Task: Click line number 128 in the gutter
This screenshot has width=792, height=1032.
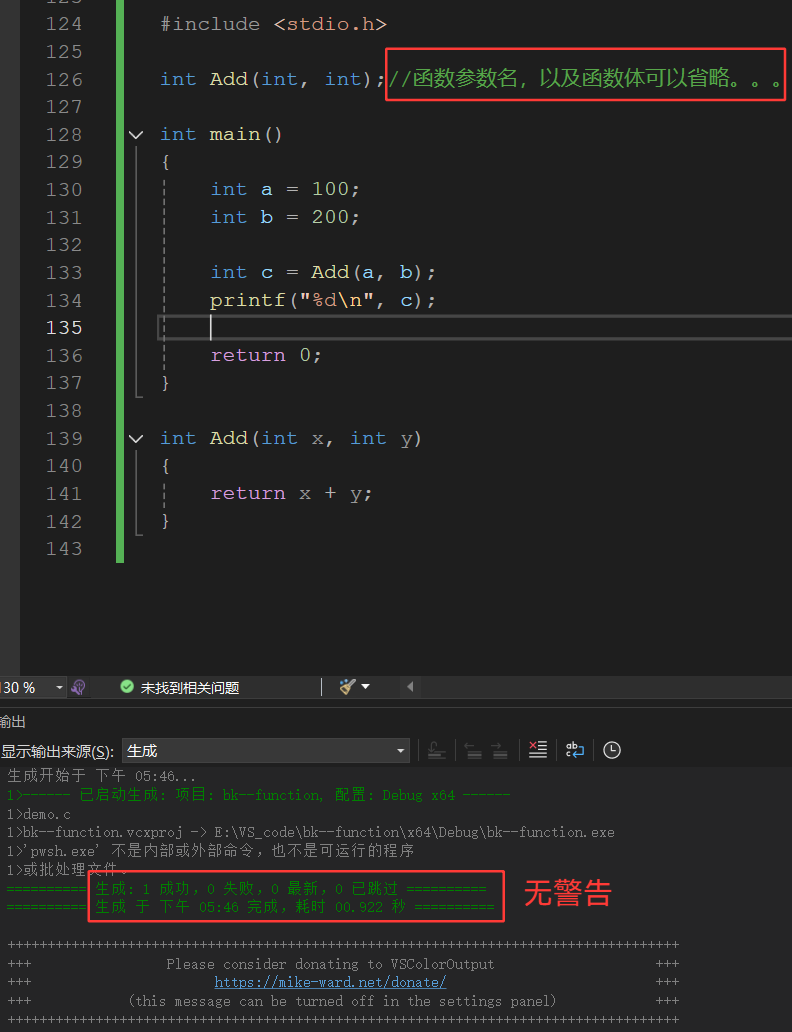Action: click(x=64, y=135)
